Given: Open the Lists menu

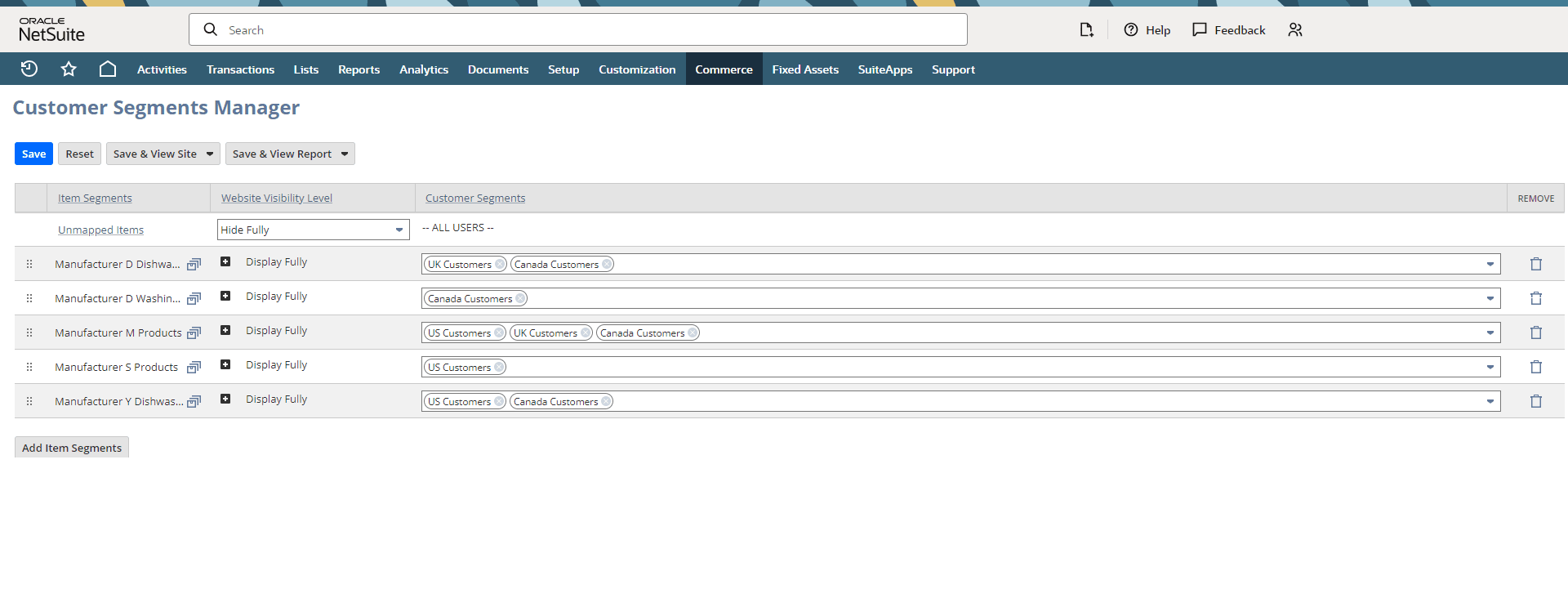Looking at the screenshot, I should (306, 69).
